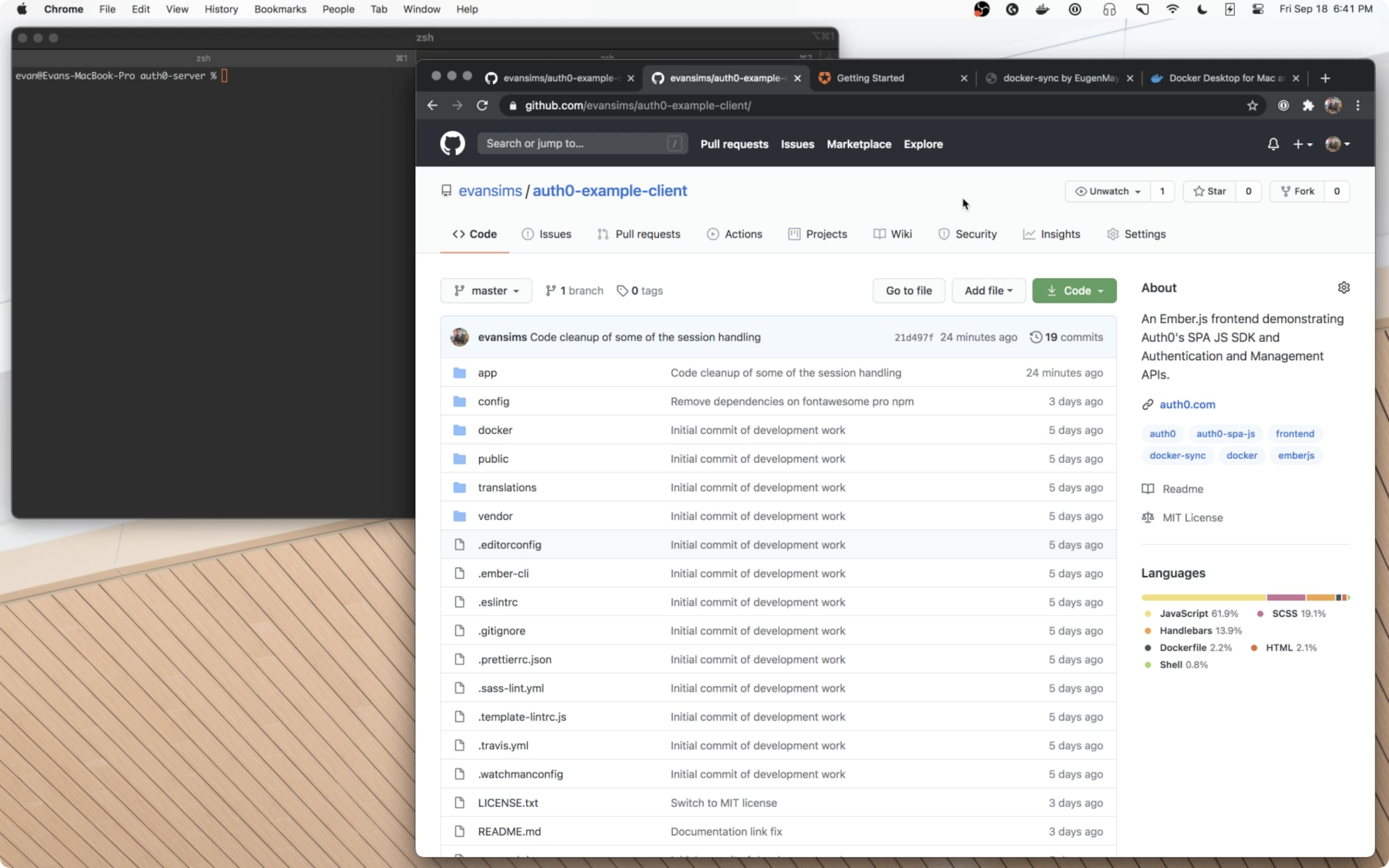
Task: Open the History menu
Action: [x=221, y=9]
